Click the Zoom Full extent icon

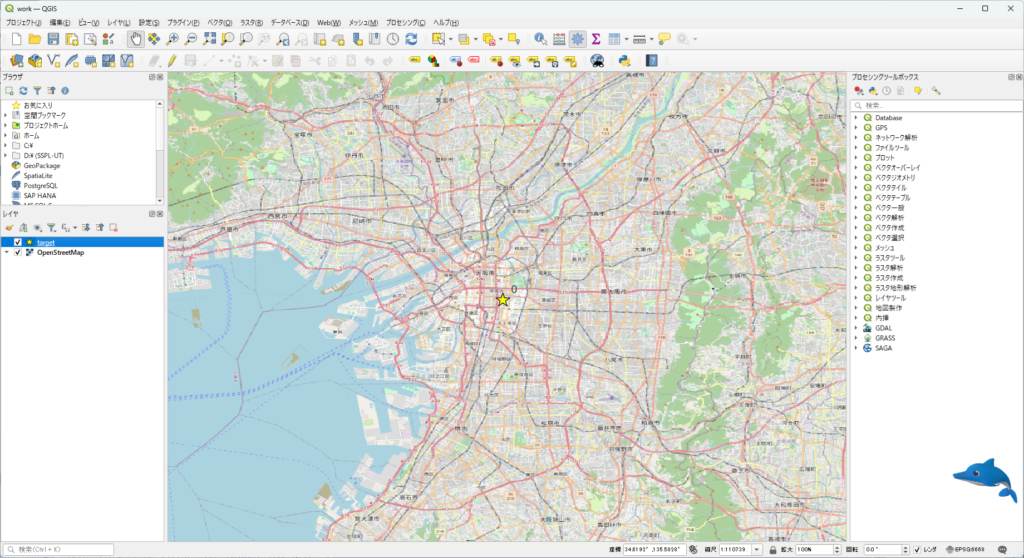click(x=209, y=40)
